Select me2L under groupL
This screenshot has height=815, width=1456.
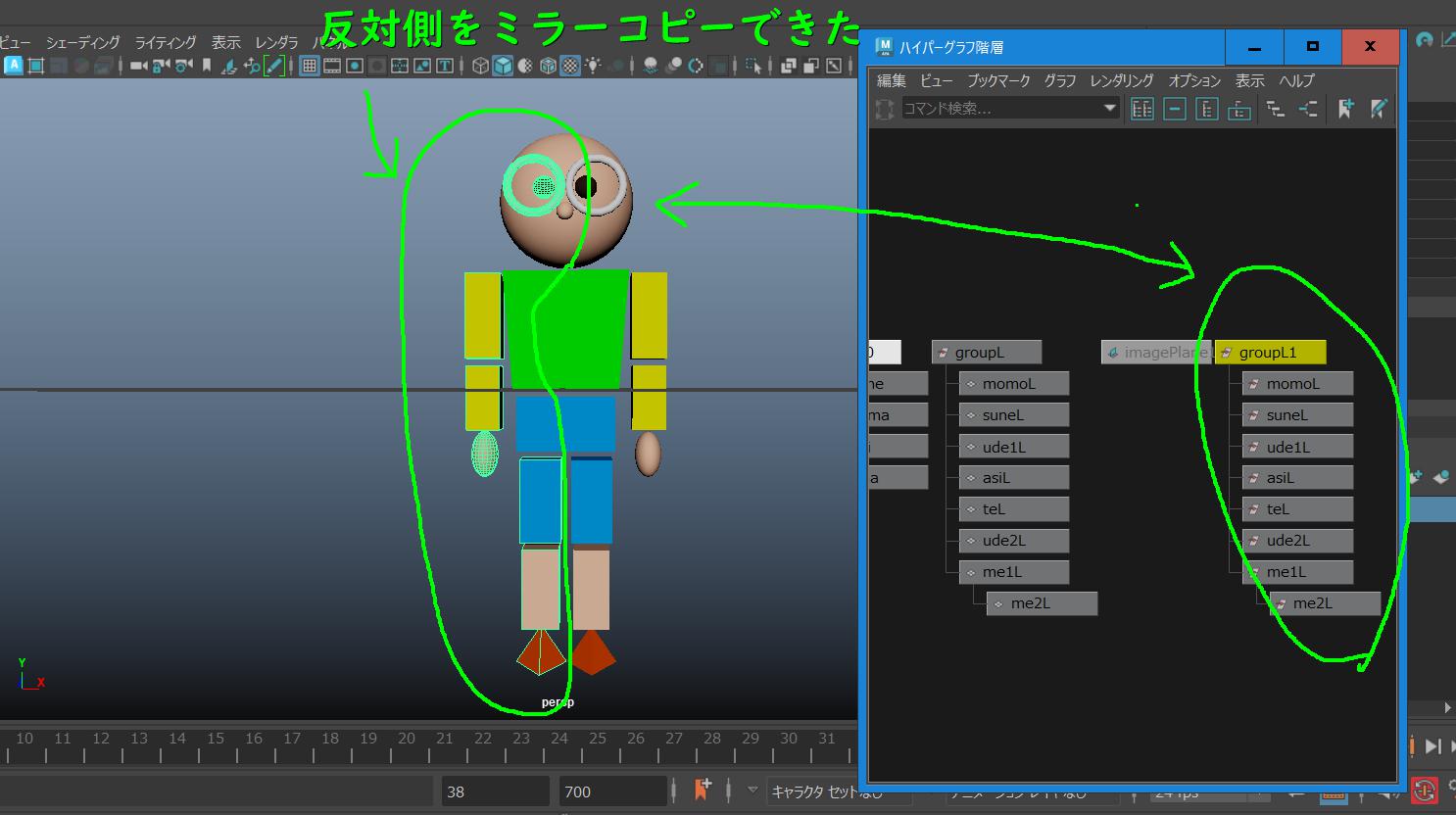(1042, 603)
